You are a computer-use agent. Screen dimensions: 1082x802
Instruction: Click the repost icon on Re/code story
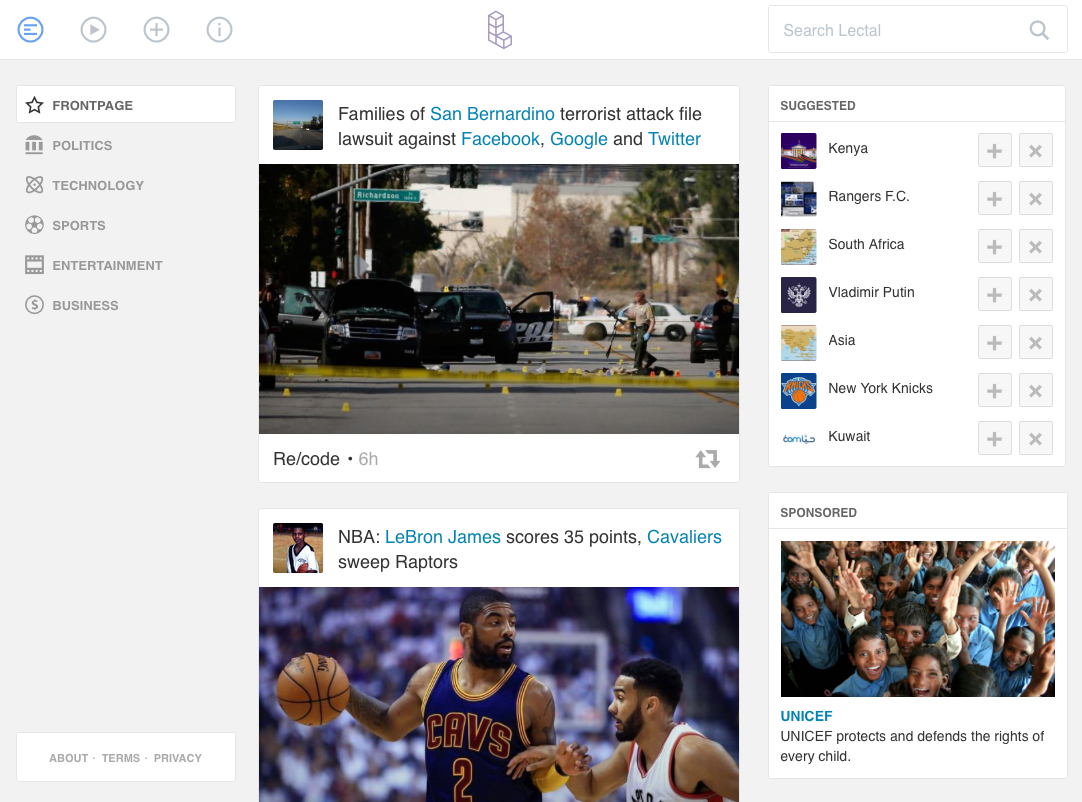707,459
